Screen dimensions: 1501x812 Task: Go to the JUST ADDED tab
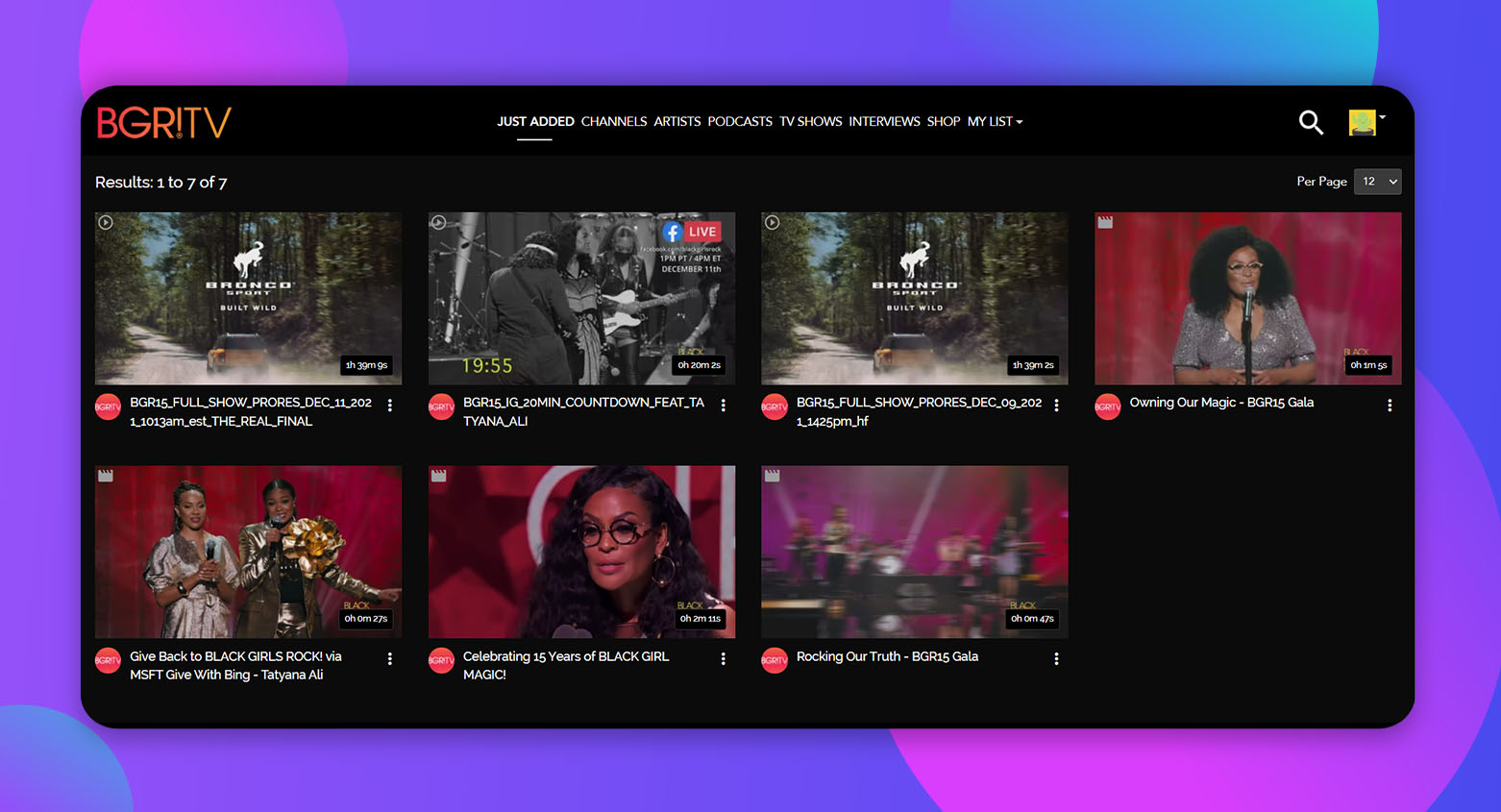click(x=535, y=122)
